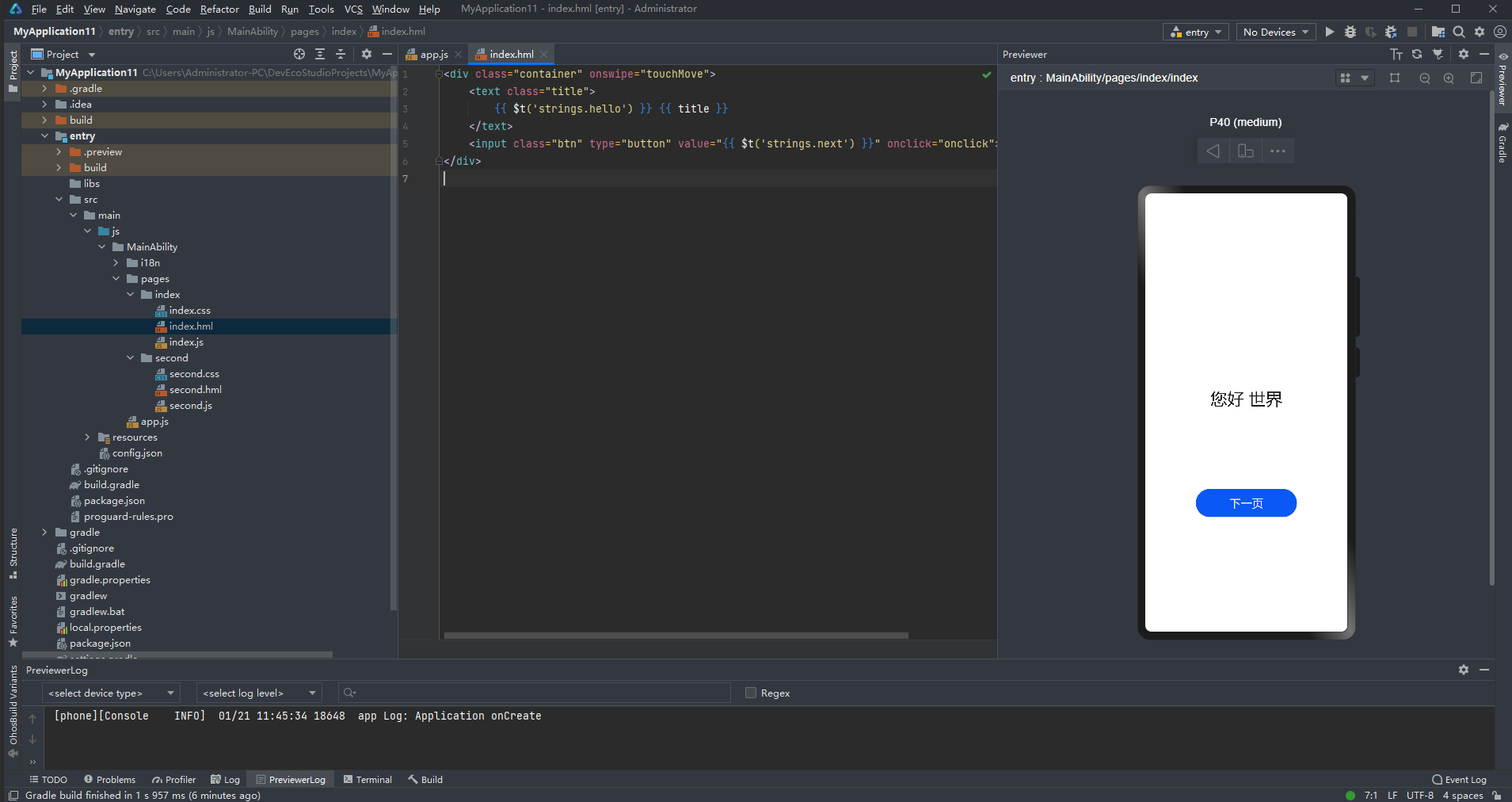The width and height of the screenshot is (1512, 802).
Task: Expand the i18n folder
Action: click(x=116, y=263)
